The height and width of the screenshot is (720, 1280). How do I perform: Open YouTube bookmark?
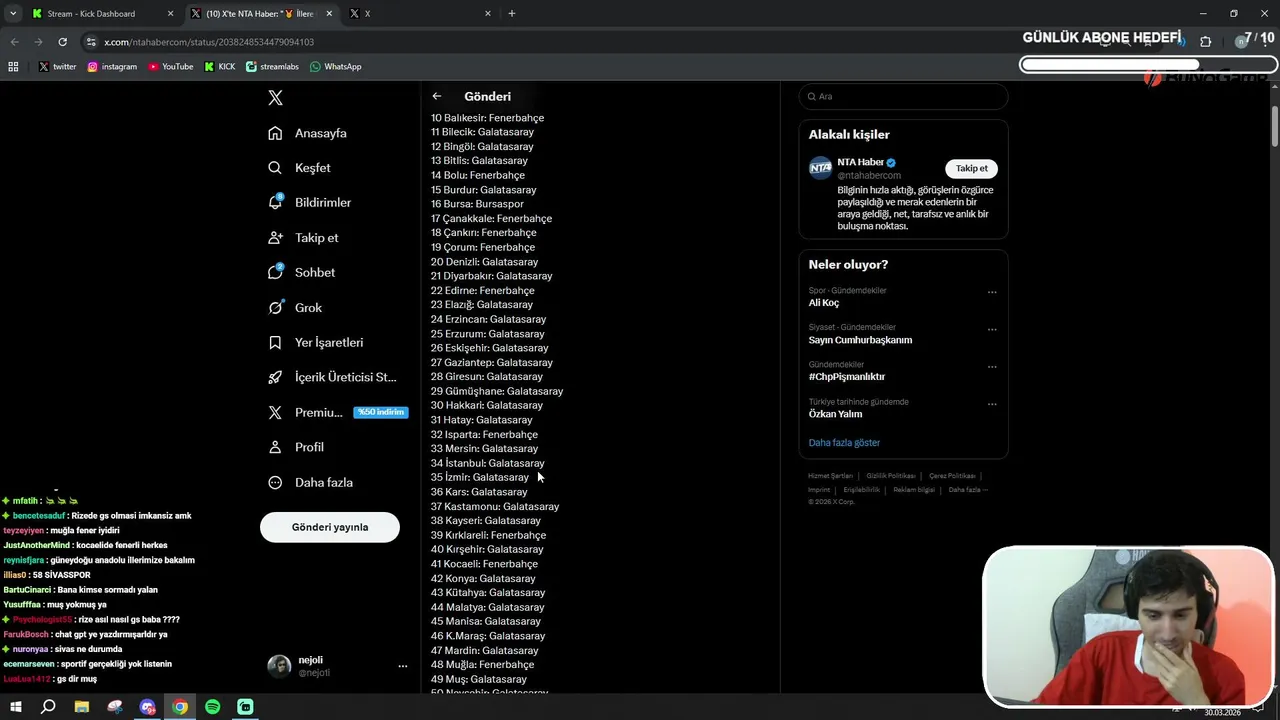click(x=170, y=67)
